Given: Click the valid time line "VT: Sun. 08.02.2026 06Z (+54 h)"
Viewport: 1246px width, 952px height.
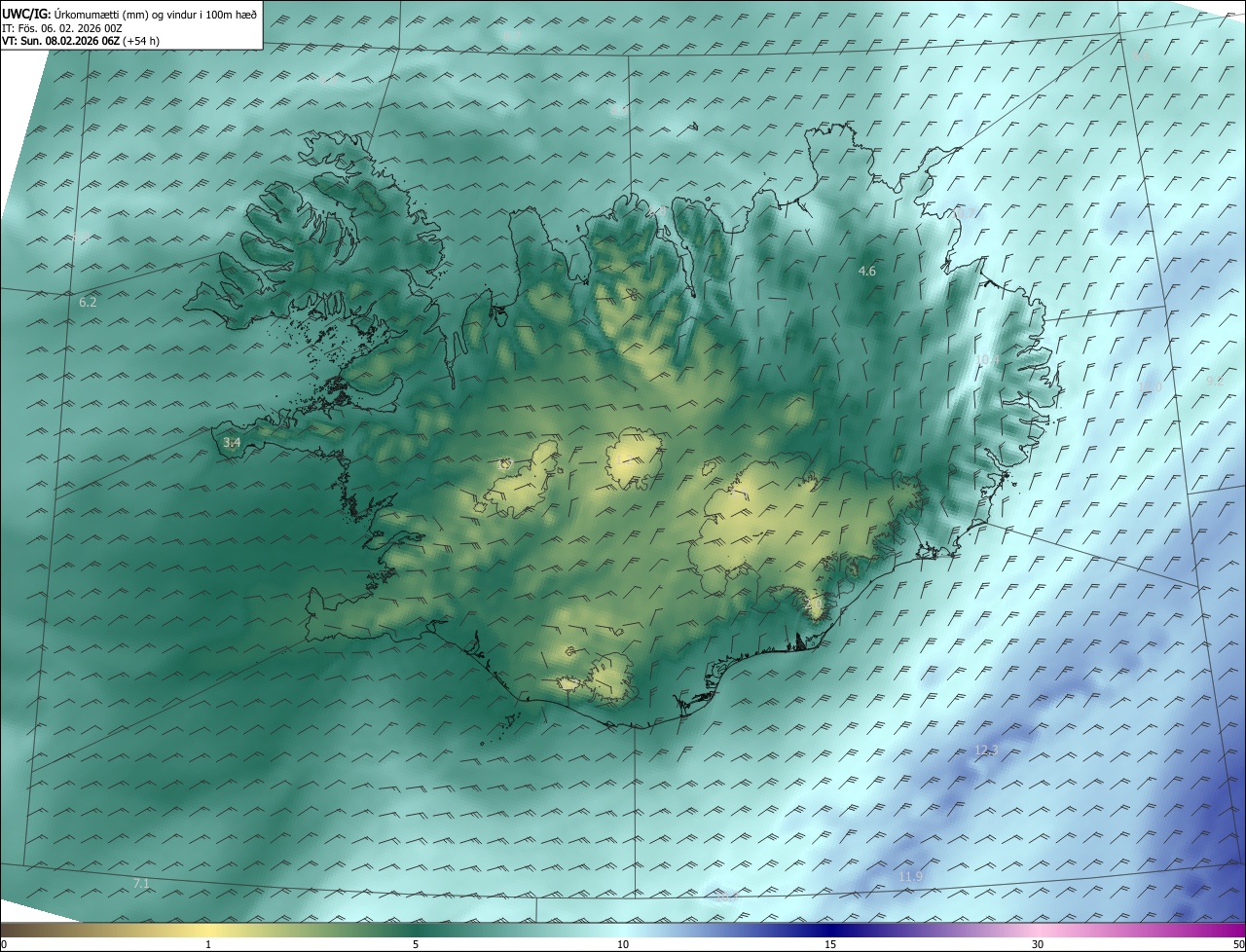Looking at the screenshot, I should [81, 41].
